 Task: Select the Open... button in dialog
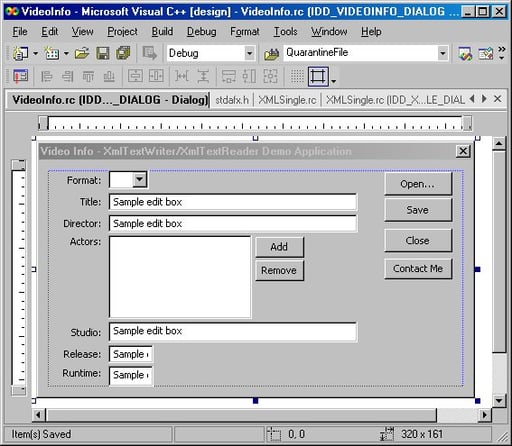(x=418, y=184)
